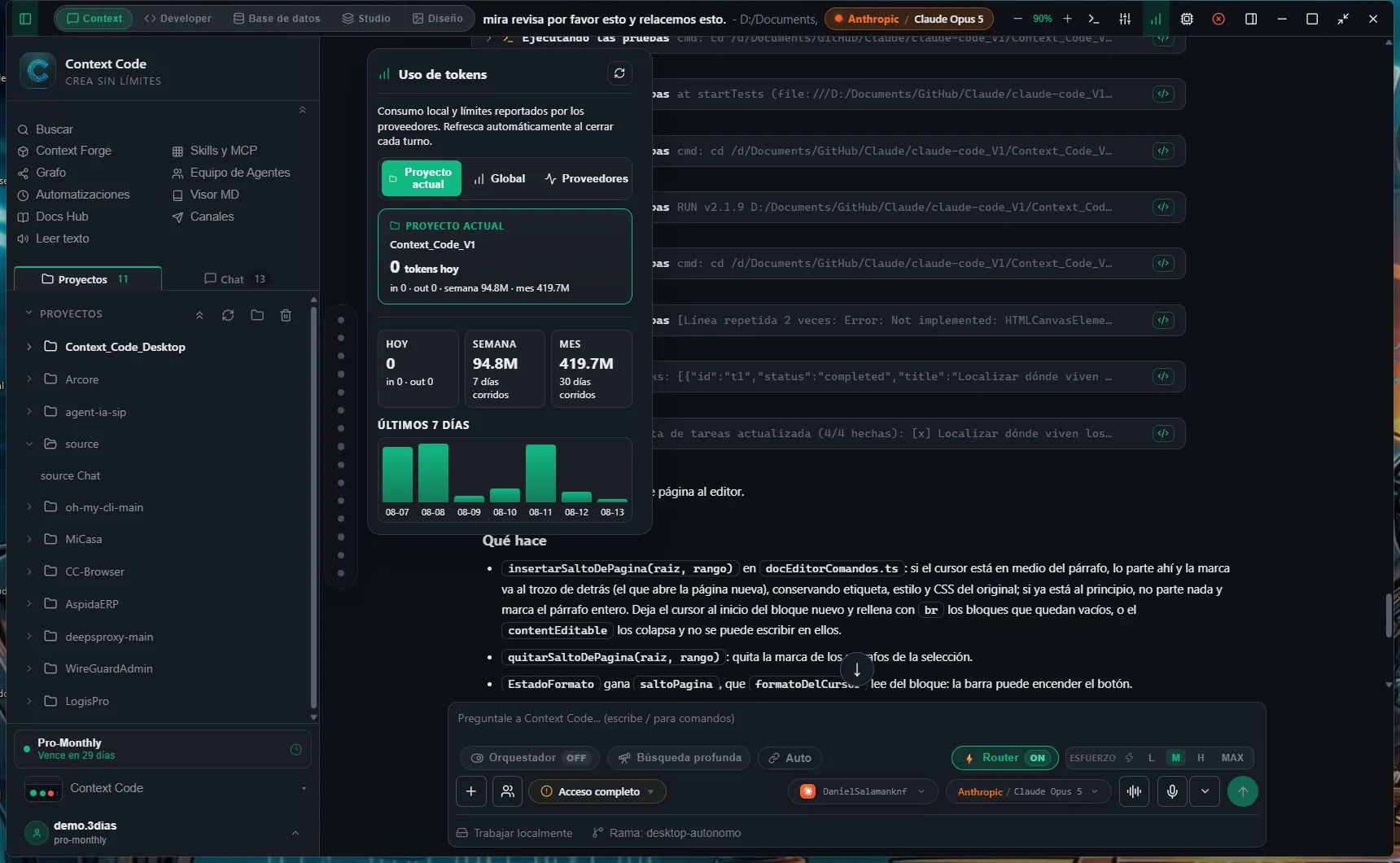Toggle the Orquestador OFF switch

click(x=529, y=758)
